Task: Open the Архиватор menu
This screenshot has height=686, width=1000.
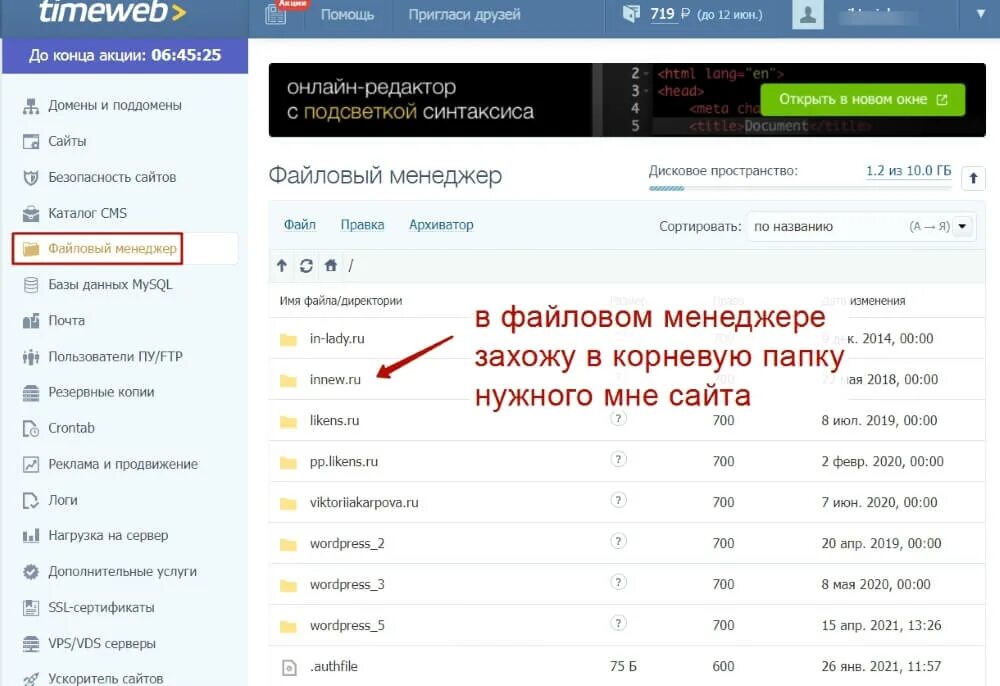Action: (441, 225)
